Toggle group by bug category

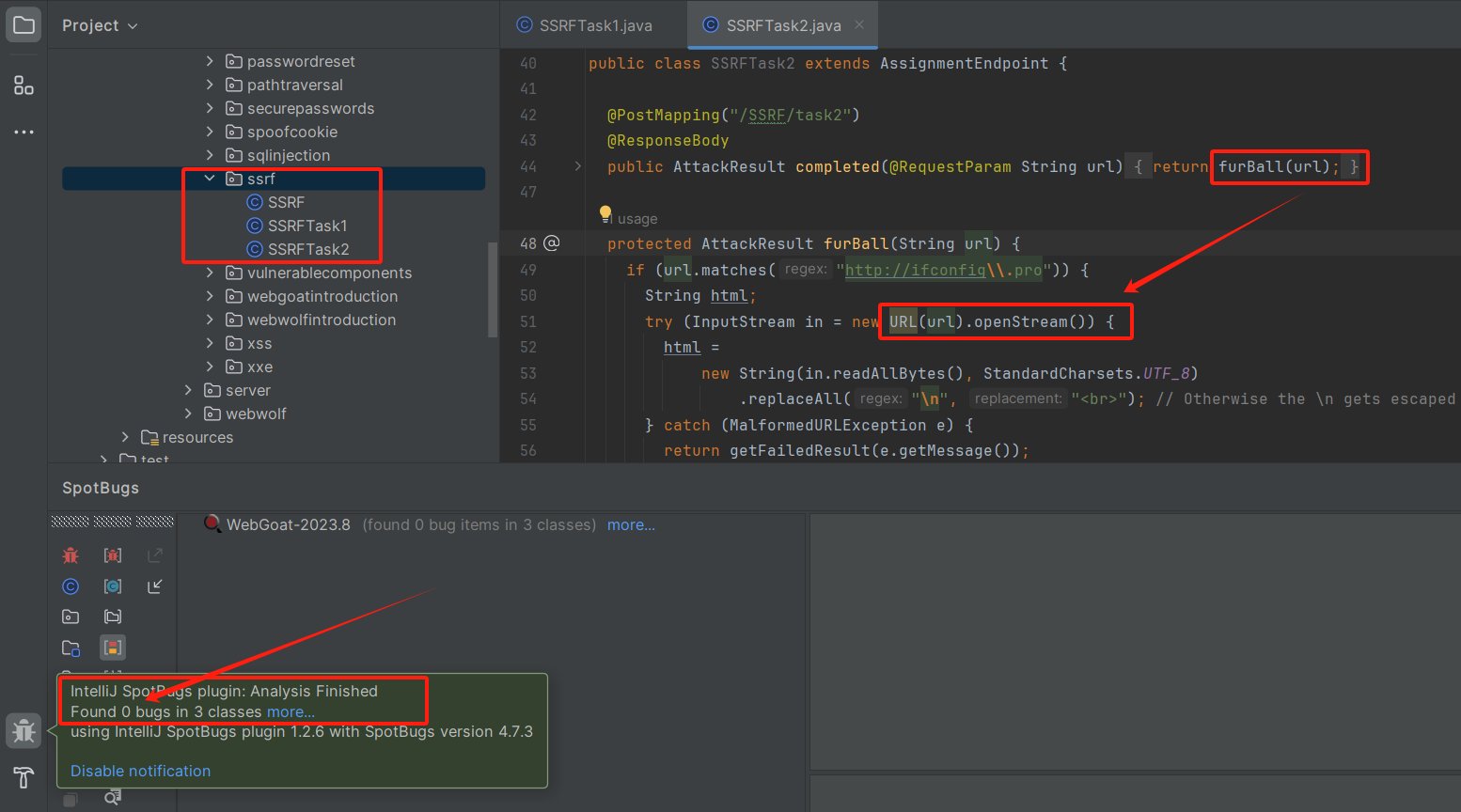[113, 555]
